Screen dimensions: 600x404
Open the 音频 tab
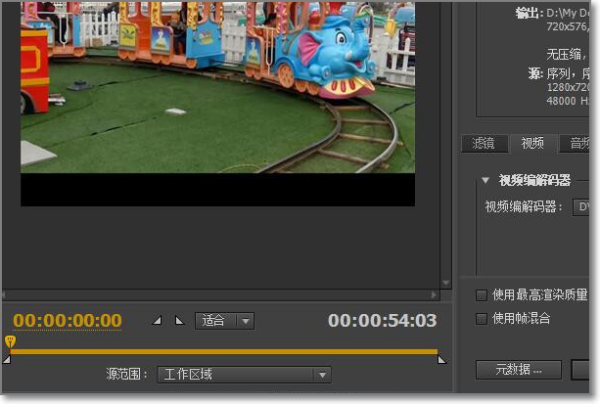(577, 143)
